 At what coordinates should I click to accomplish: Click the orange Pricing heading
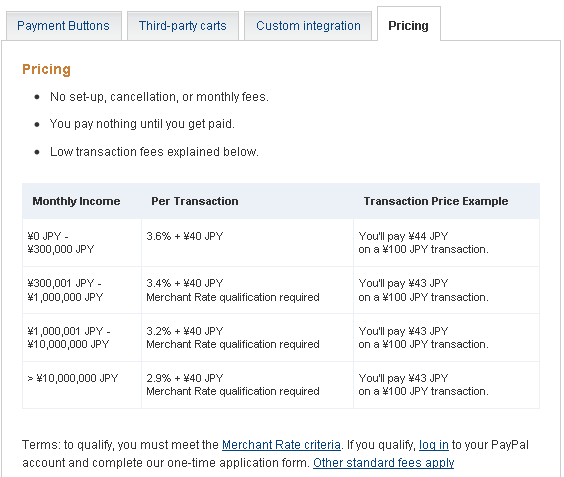(x=46, y=69)
